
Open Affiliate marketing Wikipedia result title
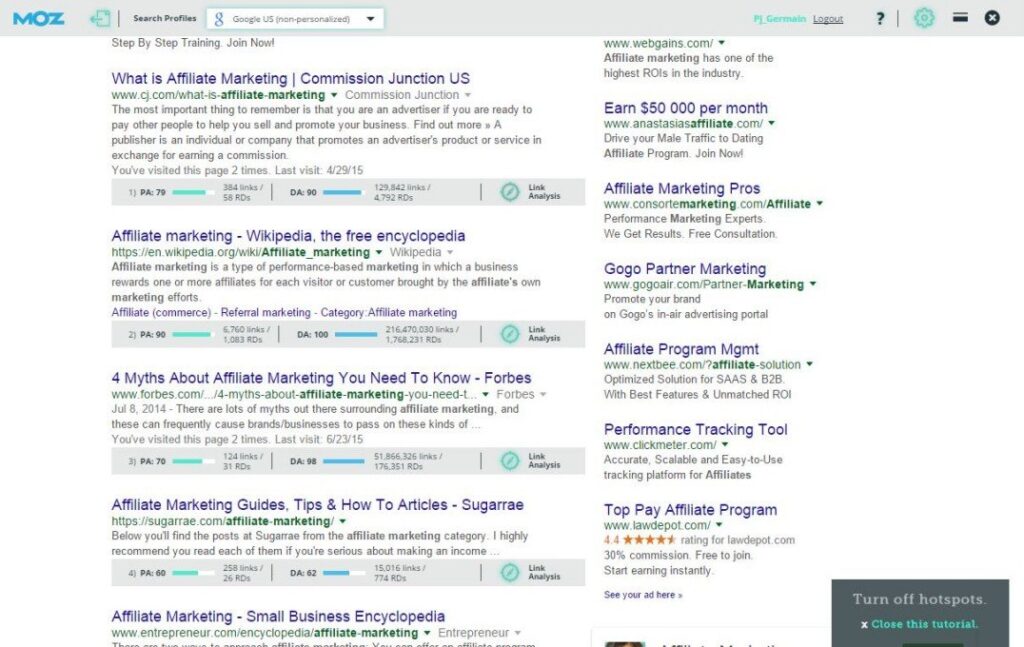(x=288, y=236)
